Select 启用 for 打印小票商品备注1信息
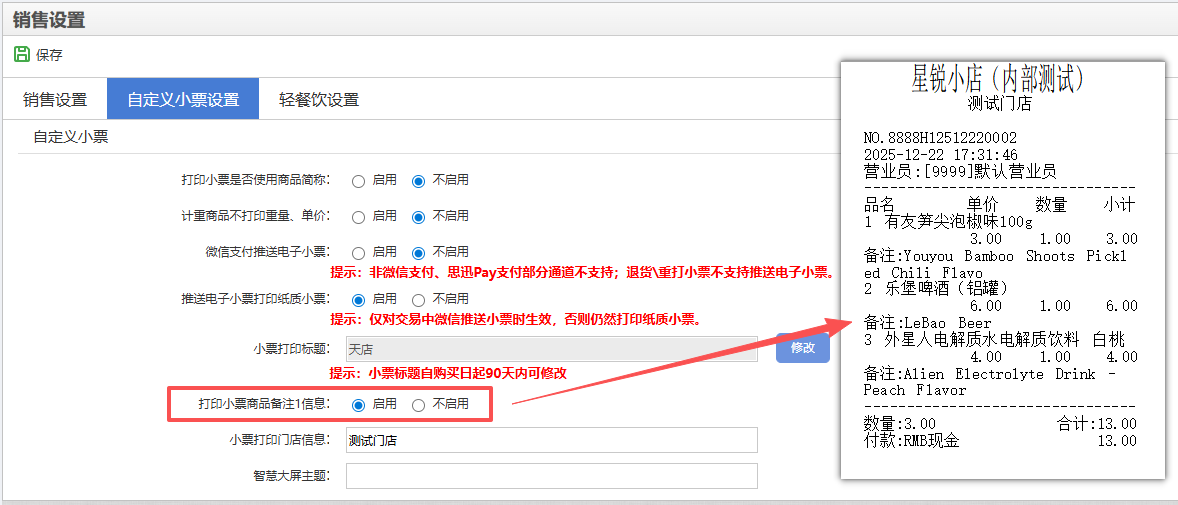1178x505 pixels. (x=358, y=405)
